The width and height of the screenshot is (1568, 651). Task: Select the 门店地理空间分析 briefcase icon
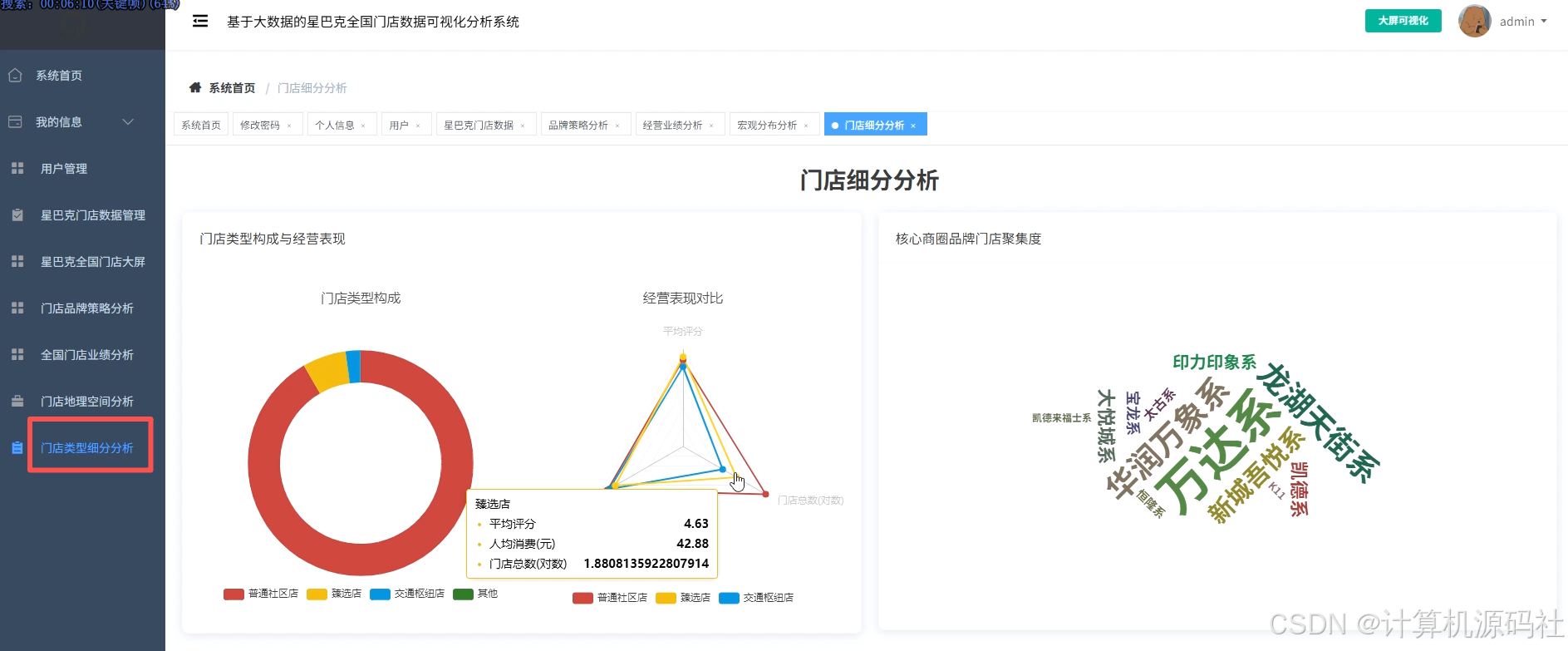coord(17,402)
